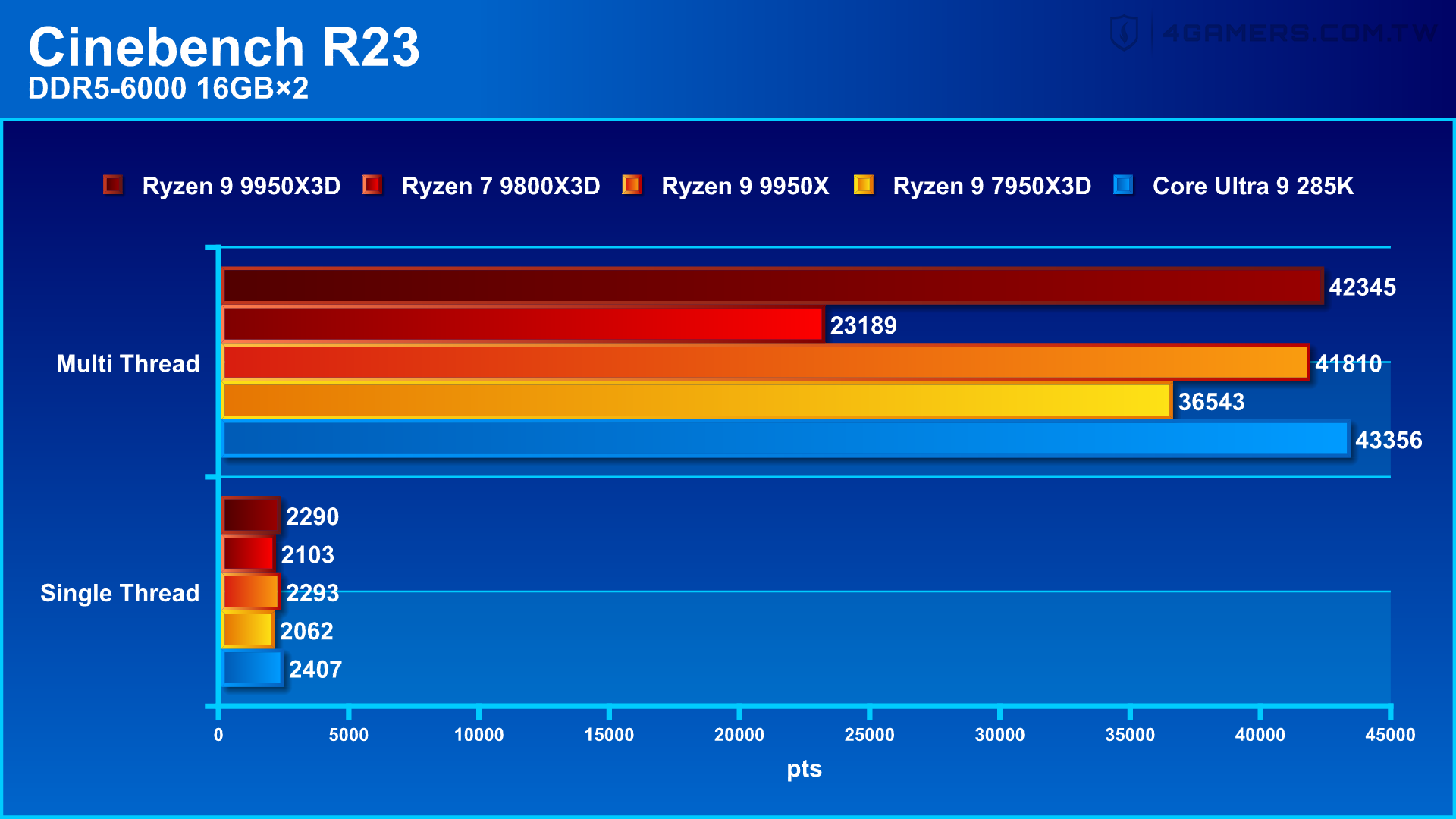Select the Core Ultra 9 285K legend label

pos(1253,186)
